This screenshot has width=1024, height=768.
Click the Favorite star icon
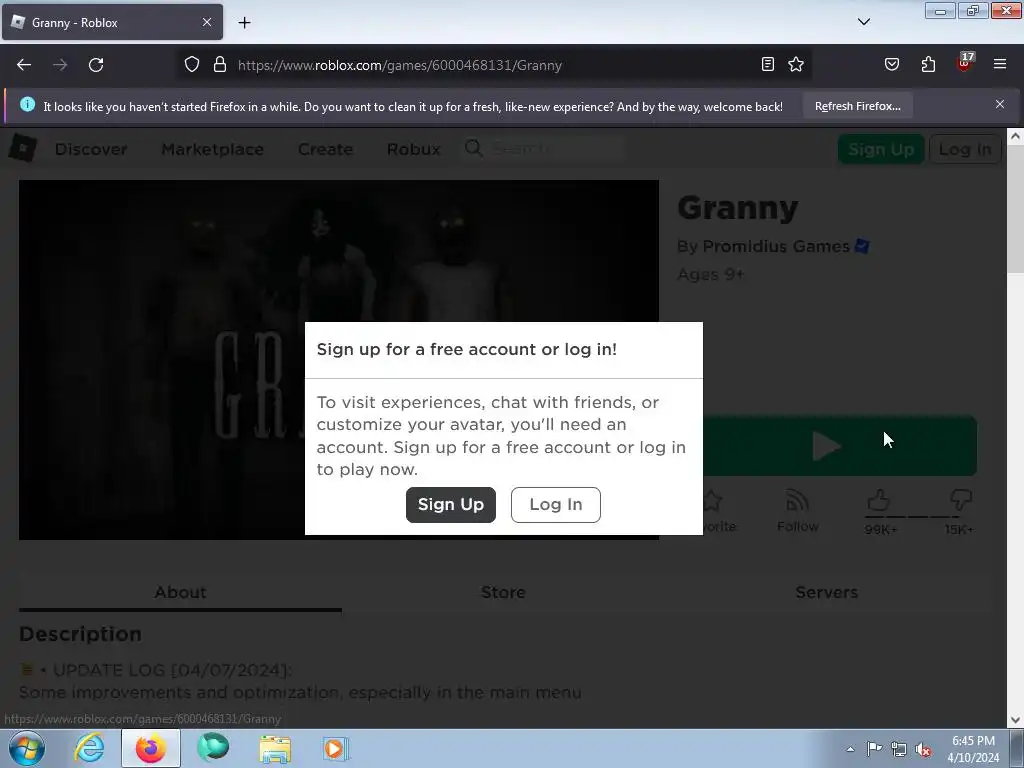(712, 501)
